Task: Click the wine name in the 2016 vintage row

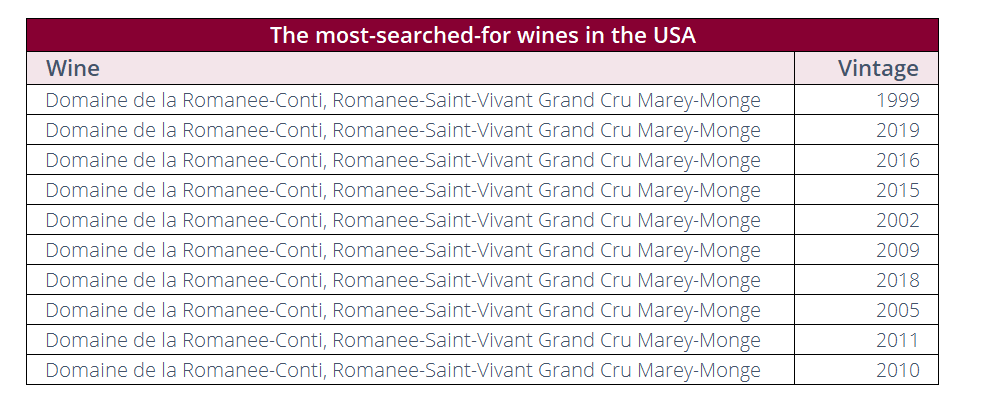Action: [403, 160]
